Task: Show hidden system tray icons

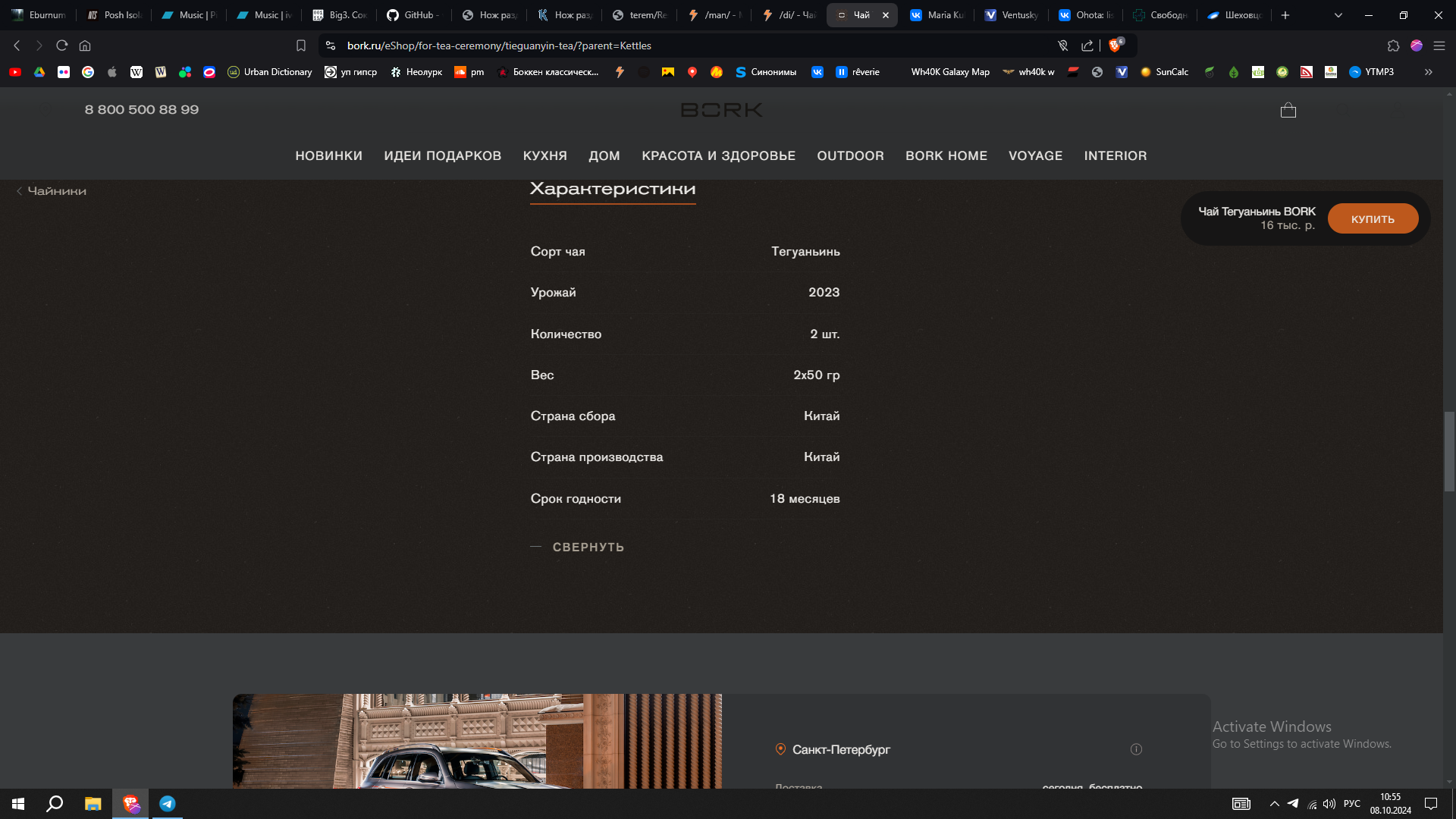Action: point(1274,804)
